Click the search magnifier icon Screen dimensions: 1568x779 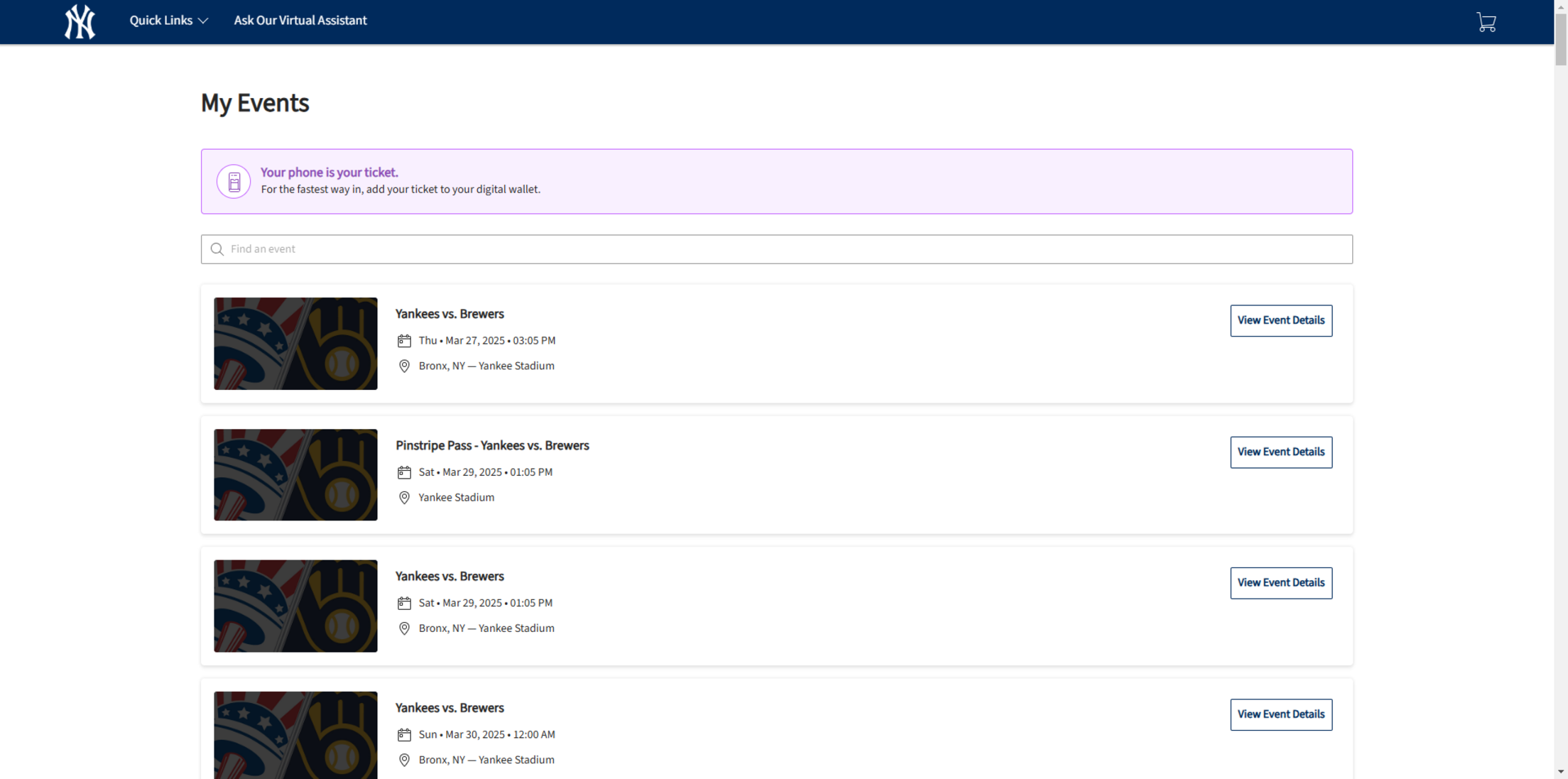pos(217,249)
